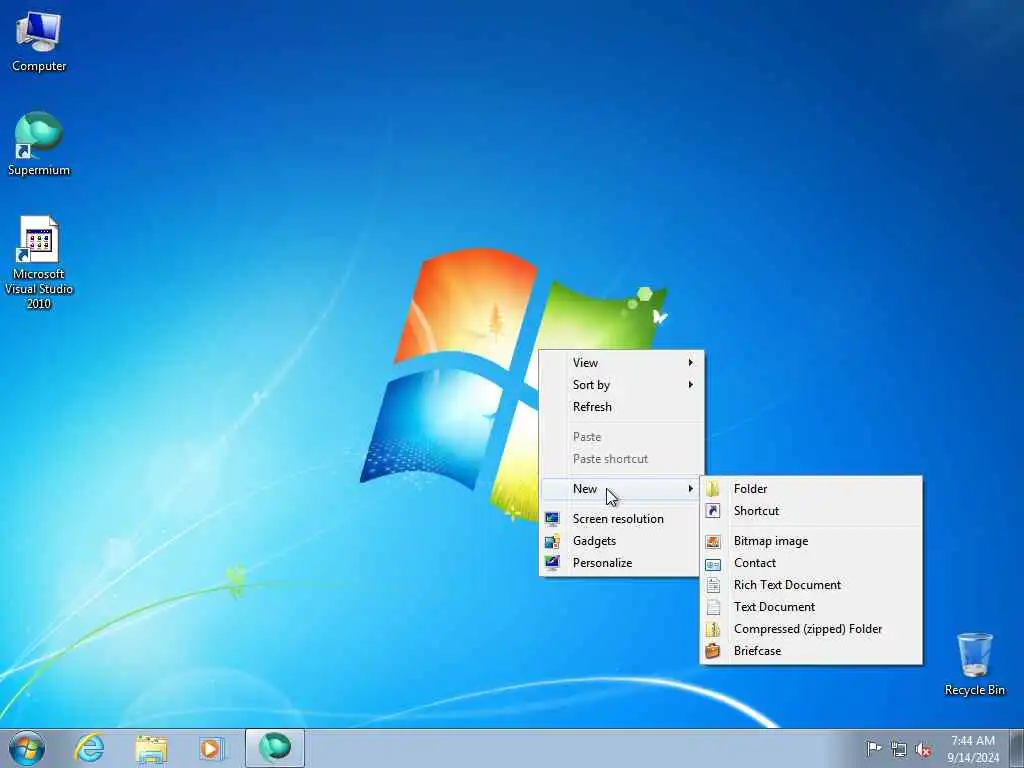Switch to Supermium in the taskbar

[x=275, y=748]
